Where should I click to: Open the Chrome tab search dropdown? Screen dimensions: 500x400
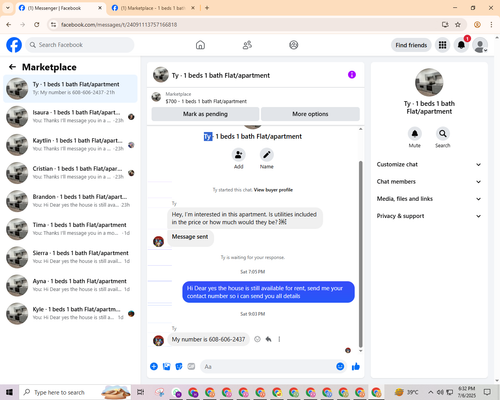point(7,8)
